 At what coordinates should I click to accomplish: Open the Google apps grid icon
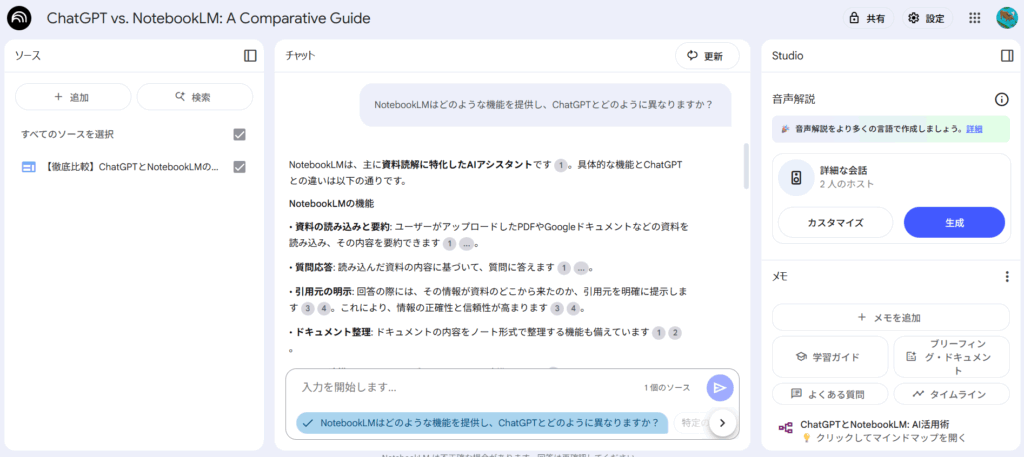[975, 18]
